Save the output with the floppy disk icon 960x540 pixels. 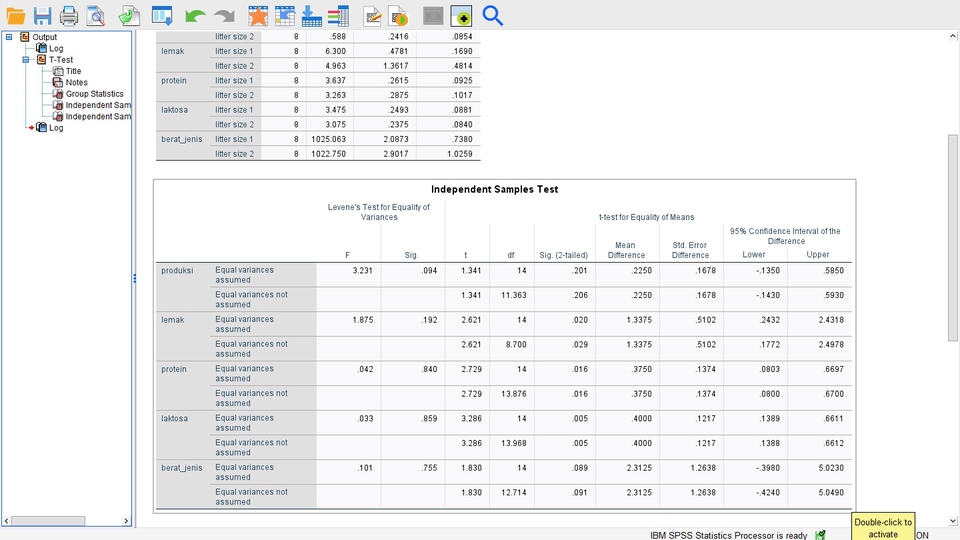(42, 15)
